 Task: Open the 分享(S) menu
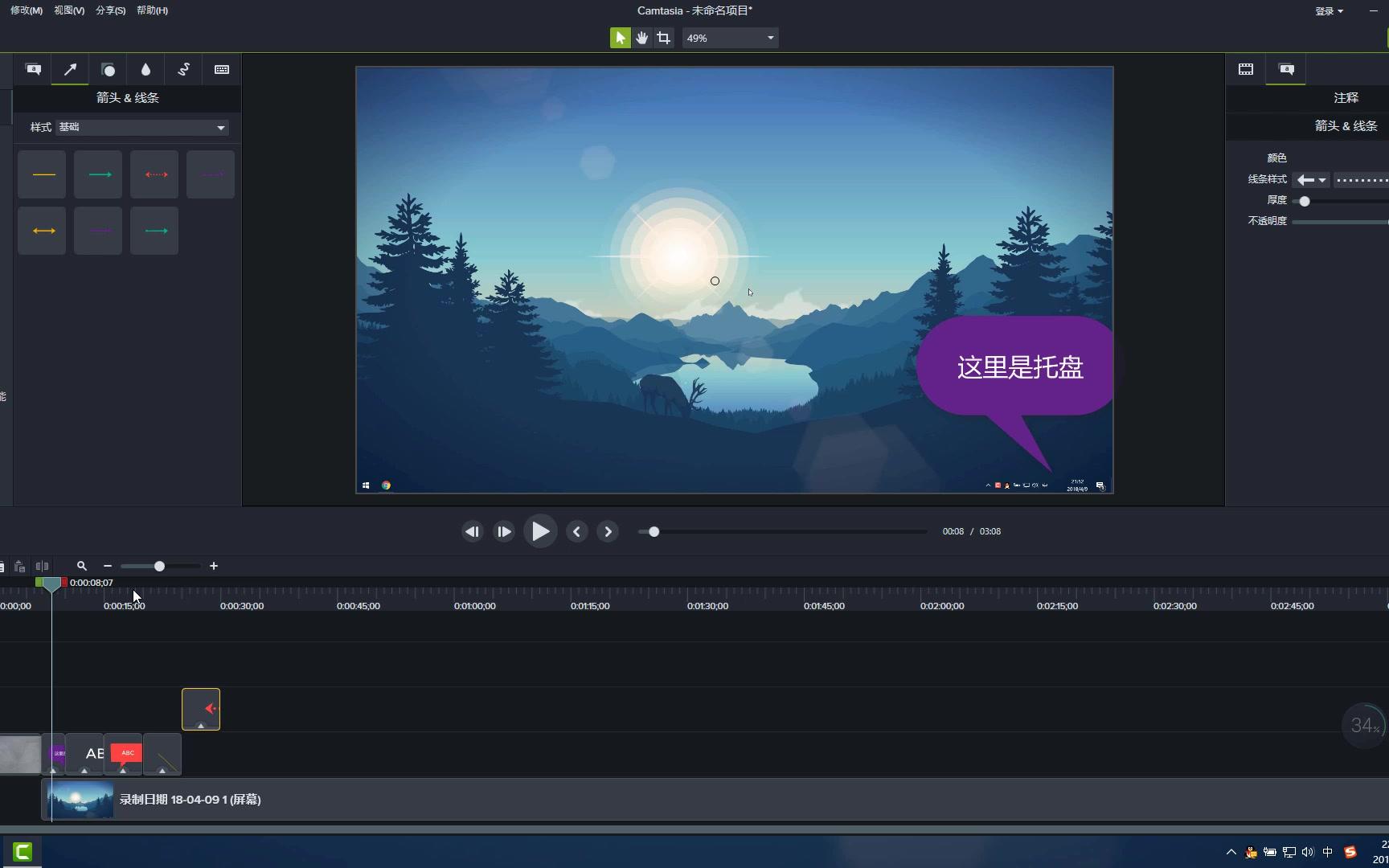(x=110, y=10)
